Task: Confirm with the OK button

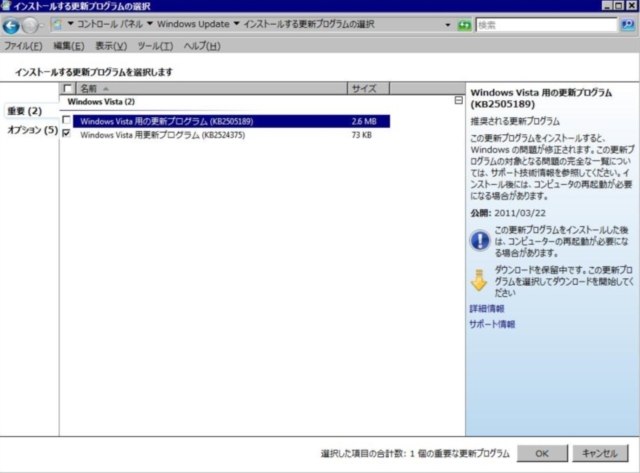Action: point(542,453)
